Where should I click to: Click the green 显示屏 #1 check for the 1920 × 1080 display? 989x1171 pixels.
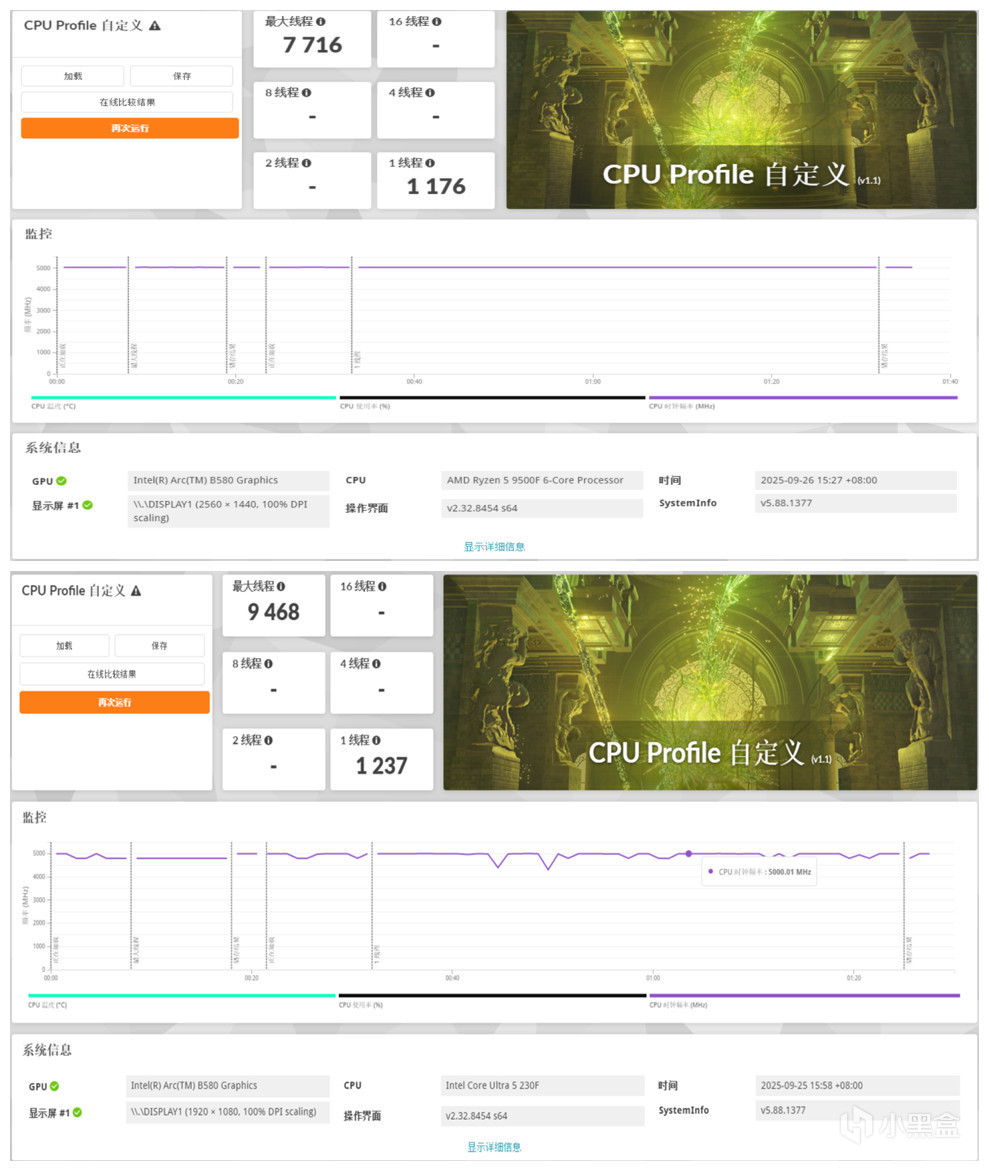coord(78,1113)
